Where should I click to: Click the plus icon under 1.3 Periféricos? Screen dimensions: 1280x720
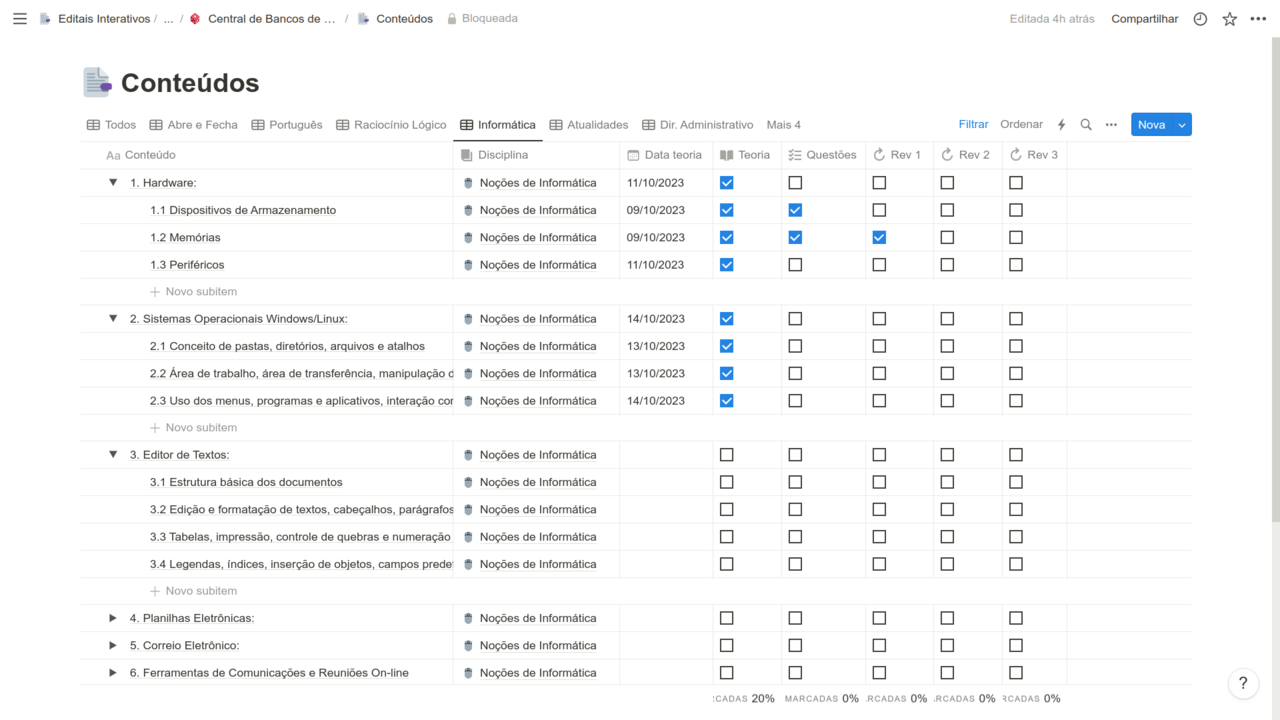click(155, 292)
